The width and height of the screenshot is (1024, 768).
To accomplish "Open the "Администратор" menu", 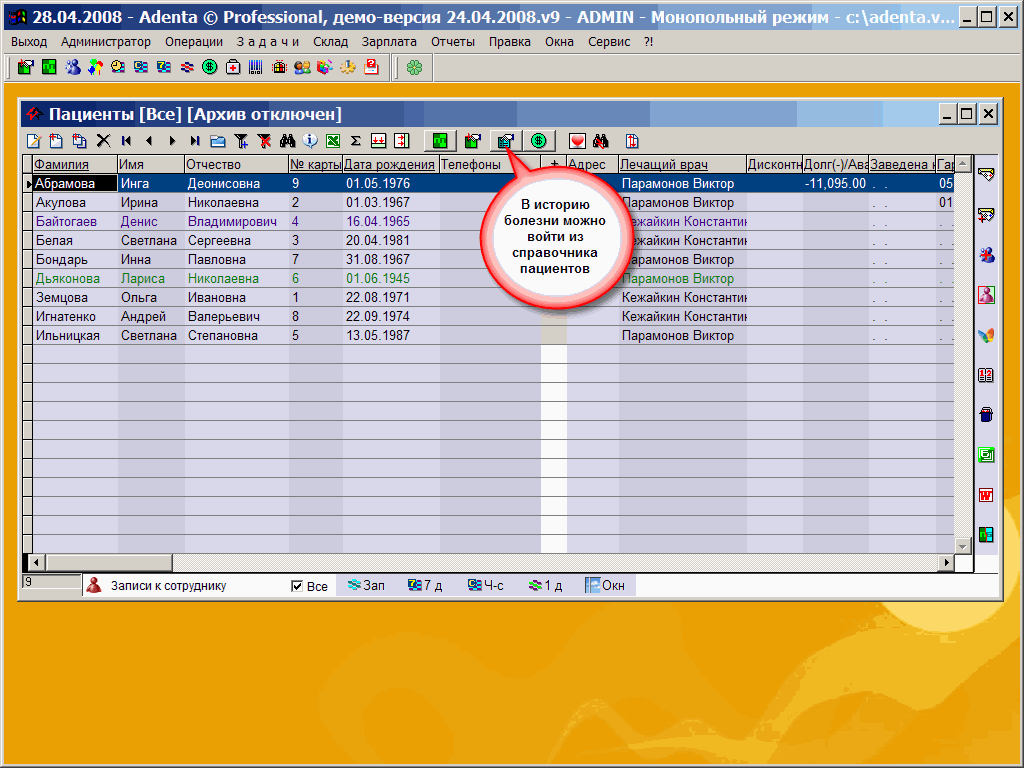I will [x=105, y=41].
